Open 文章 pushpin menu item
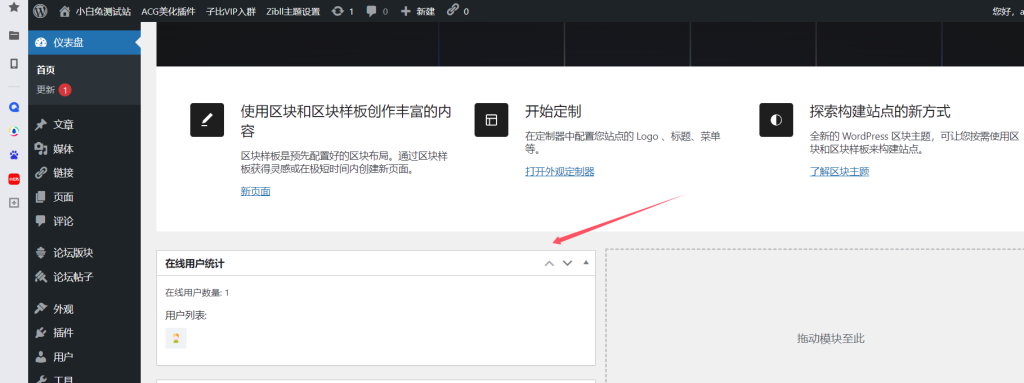1024x383 pixels. click(84, 125)
